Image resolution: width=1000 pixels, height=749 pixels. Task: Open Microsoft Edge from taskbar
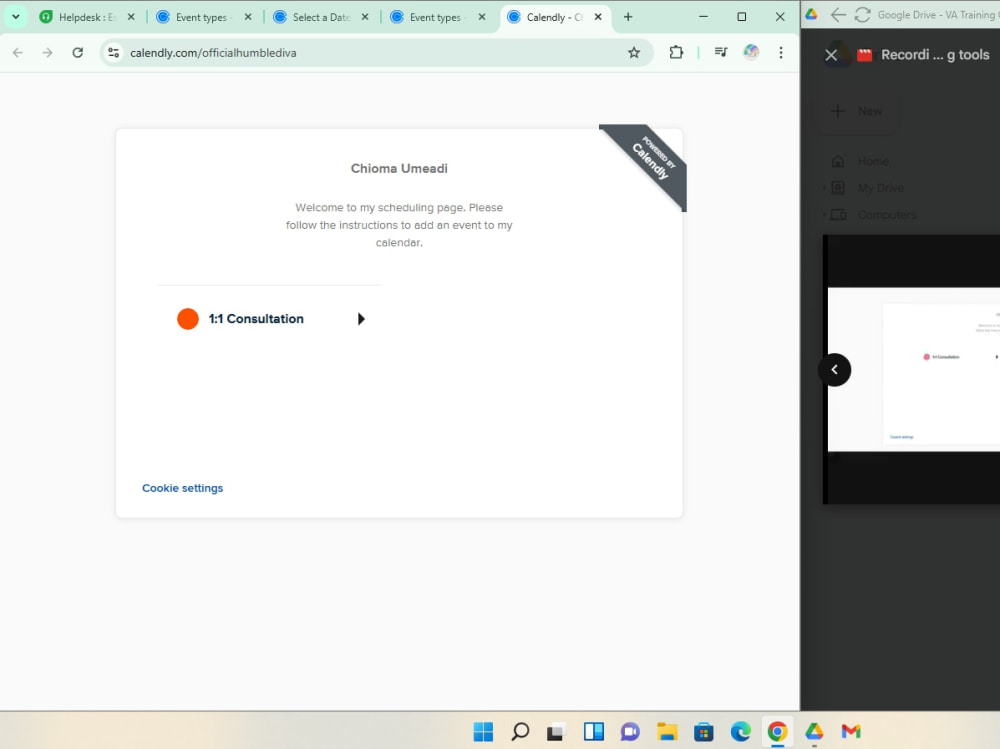coord(740,732)
